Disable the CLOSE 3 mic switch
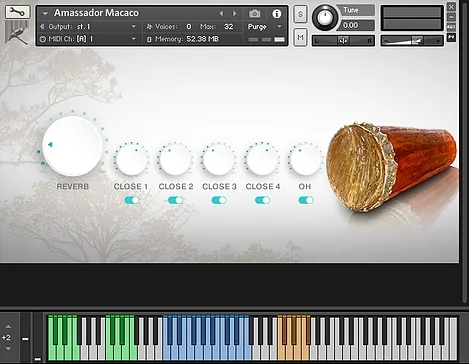Screen dimensions: 469x364 tap(219, 200)
